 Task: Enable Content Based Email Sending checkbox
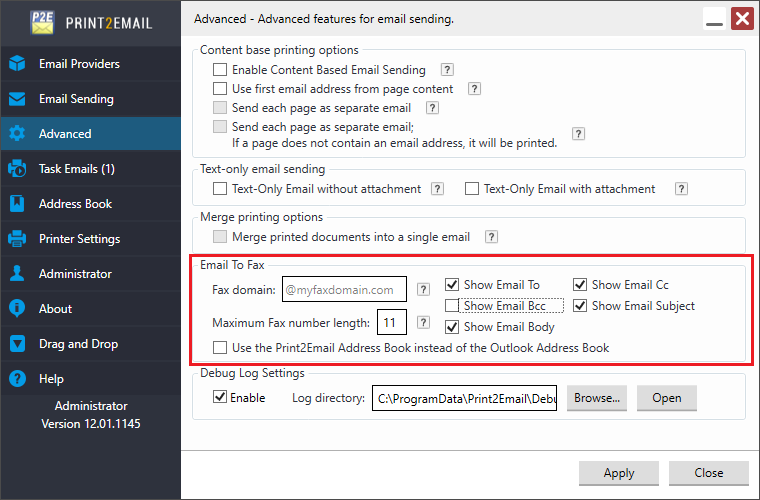(220, 70)
